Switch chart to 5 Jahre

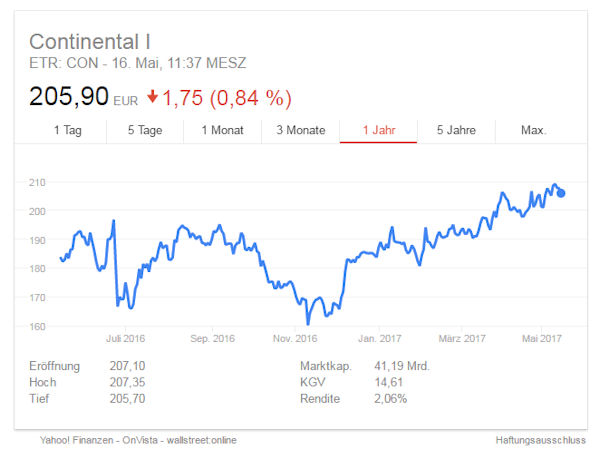pyautogui.click(x=456, y=130)
